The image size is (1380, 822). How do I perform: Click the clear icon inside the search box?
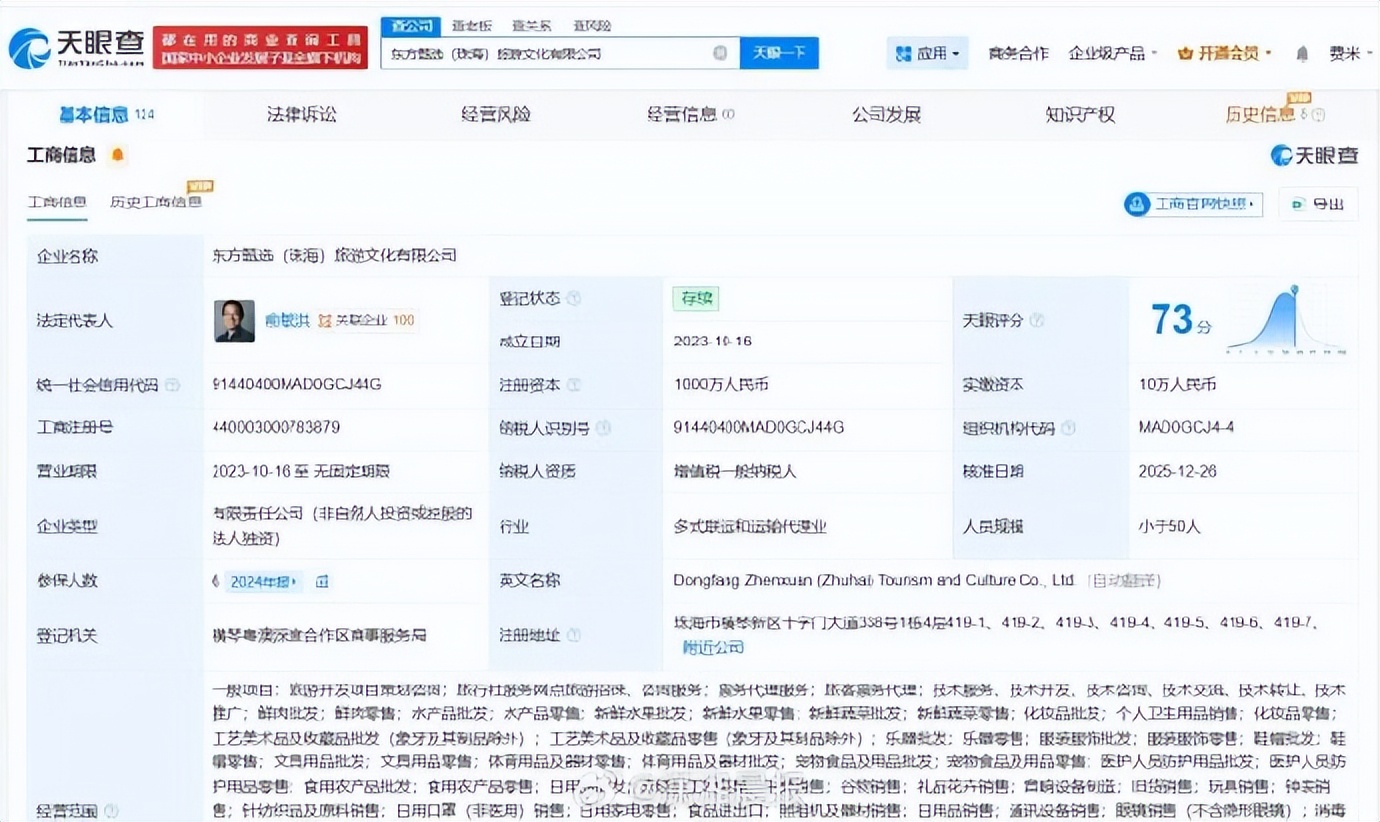721,53
